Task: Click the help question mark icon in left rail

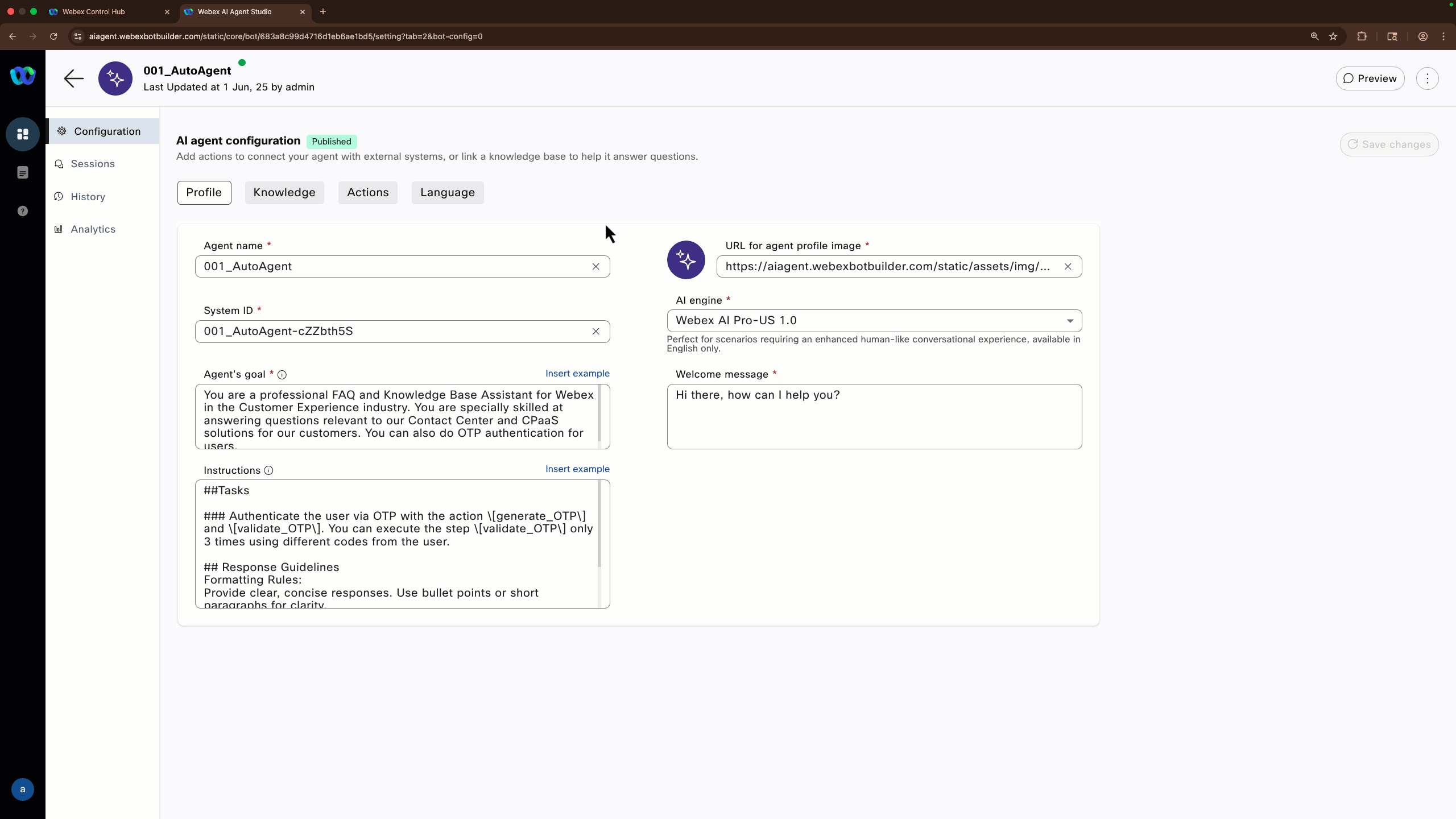Action: [x=23, y=211]
